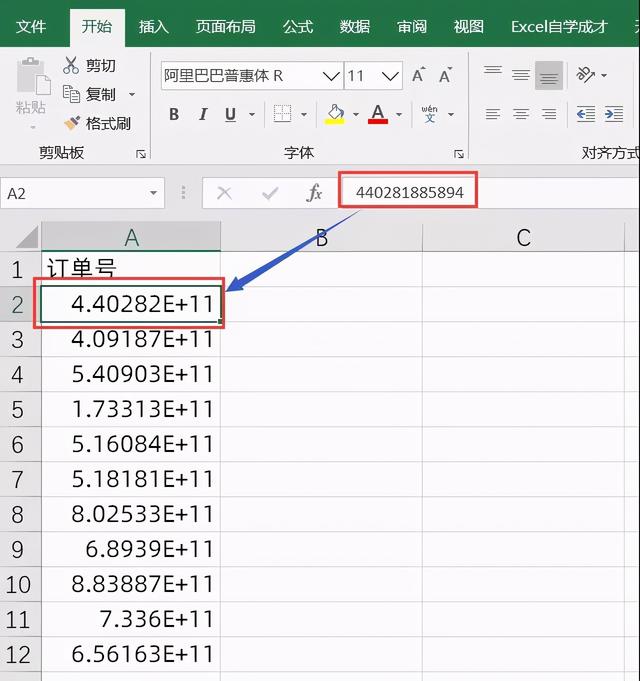The image size is (640, 681).
Task: Click the 格式刷 button label
Action: pos(108,123)
